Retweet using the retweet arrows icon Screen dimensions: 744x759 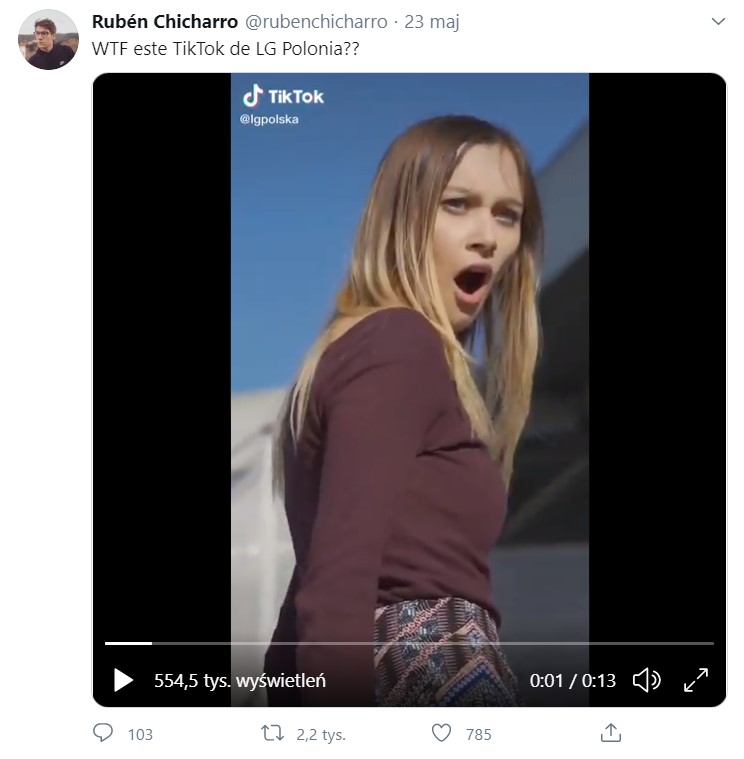272,734
